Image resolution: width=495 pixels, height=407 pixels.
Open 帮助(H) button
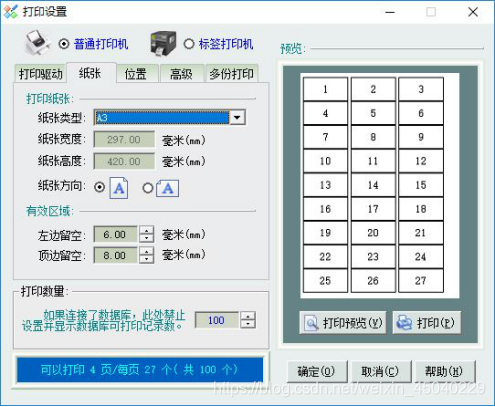(x=445, y=371)
